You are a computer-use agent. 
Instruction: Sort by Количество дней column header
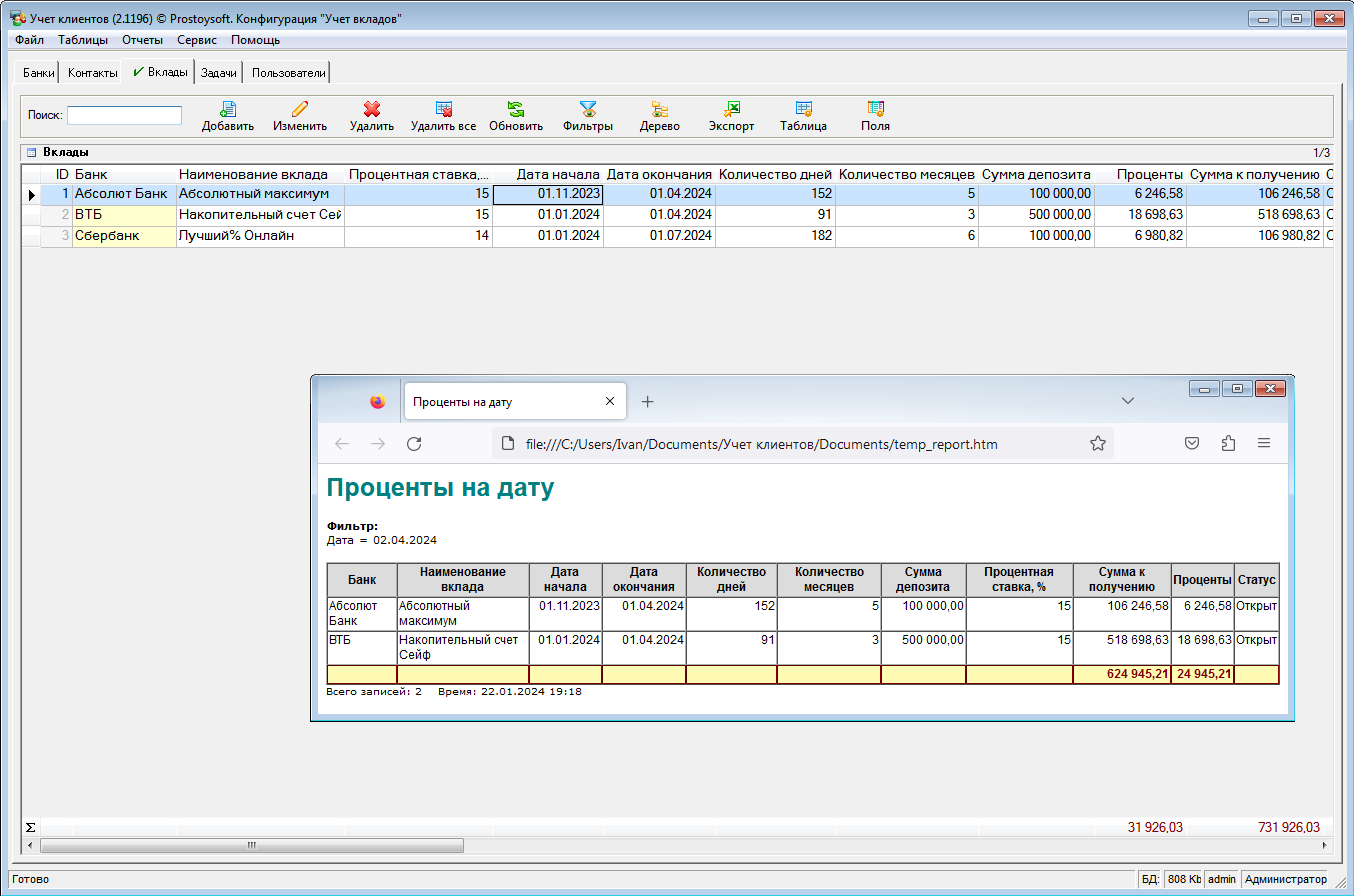coord(775,174)
